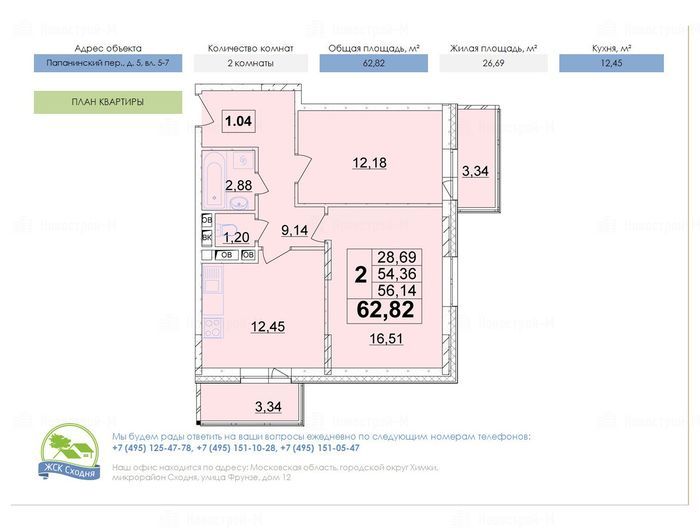Click living room area label 16,51
Image resolution: width=700 pixels, height=531 pixels.
(x=386, y=339)
